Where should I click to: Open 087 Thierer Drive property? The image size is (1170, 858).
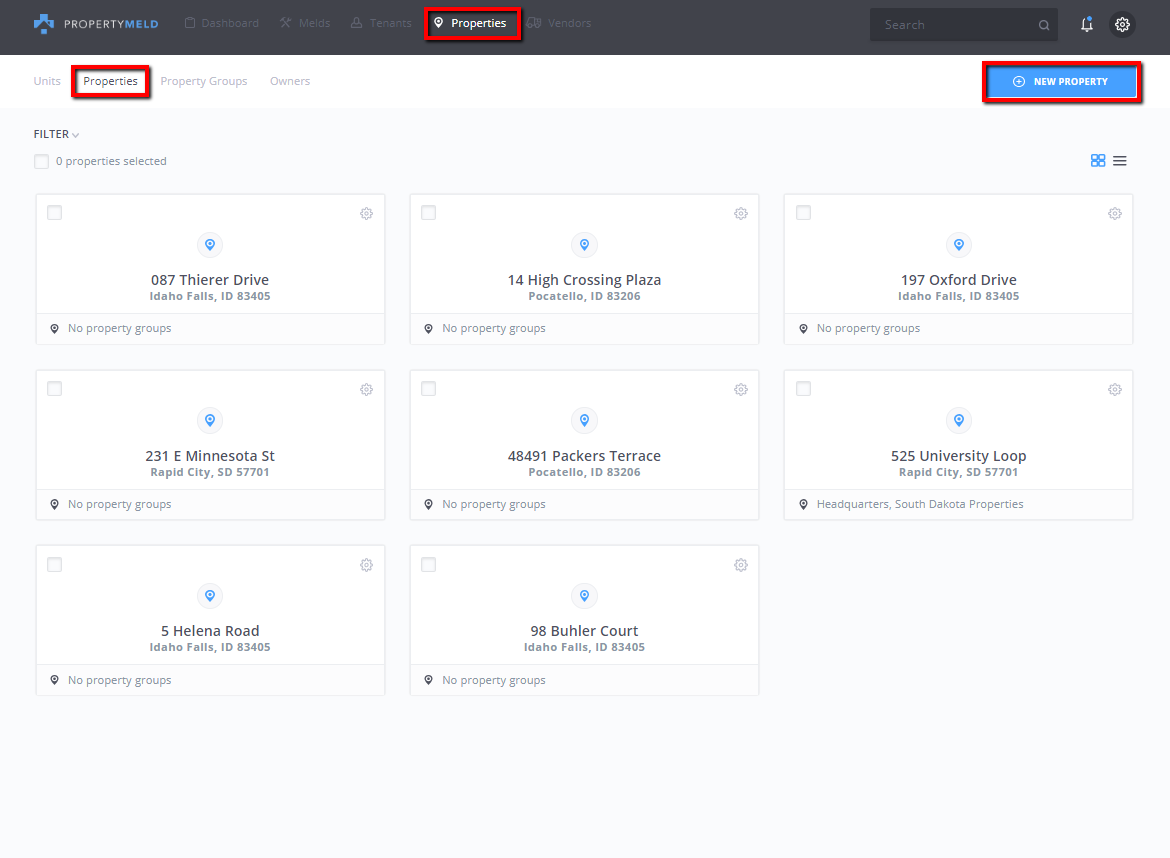210,280
